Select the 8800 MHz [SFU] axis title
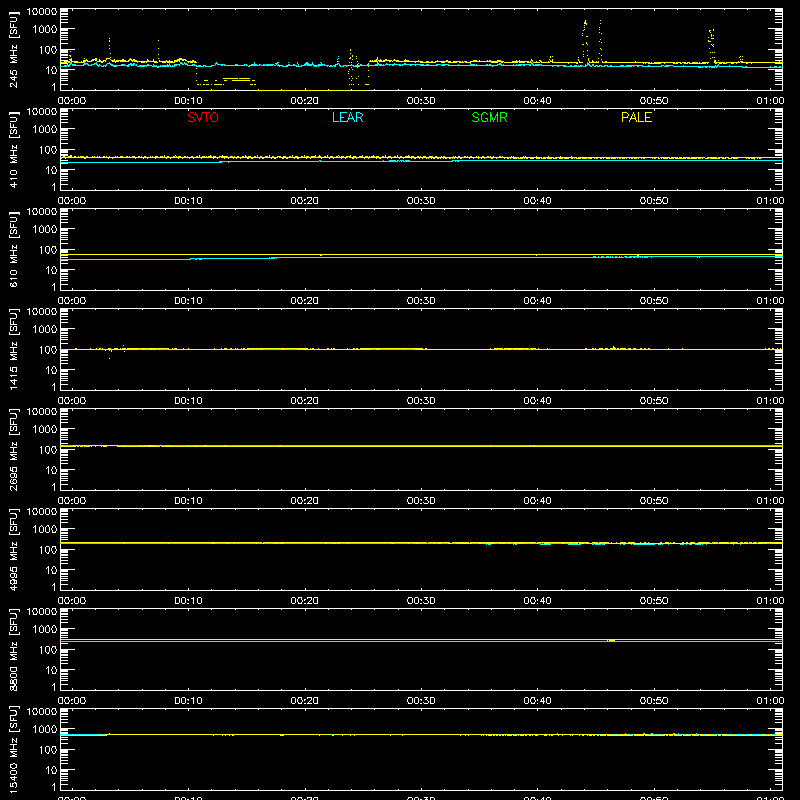 [14, 650]
